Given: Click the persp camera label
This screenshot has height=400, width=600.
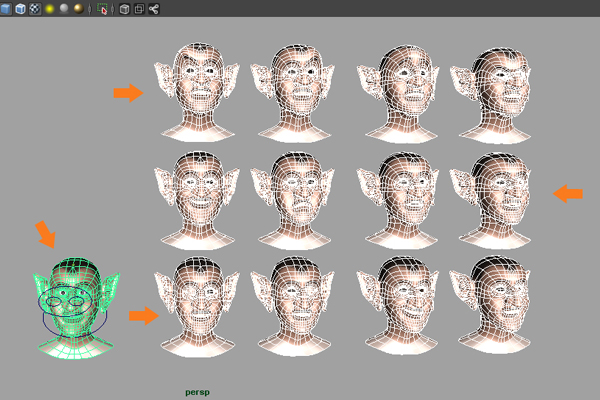Looking at the screenshot, I should 197,392.
